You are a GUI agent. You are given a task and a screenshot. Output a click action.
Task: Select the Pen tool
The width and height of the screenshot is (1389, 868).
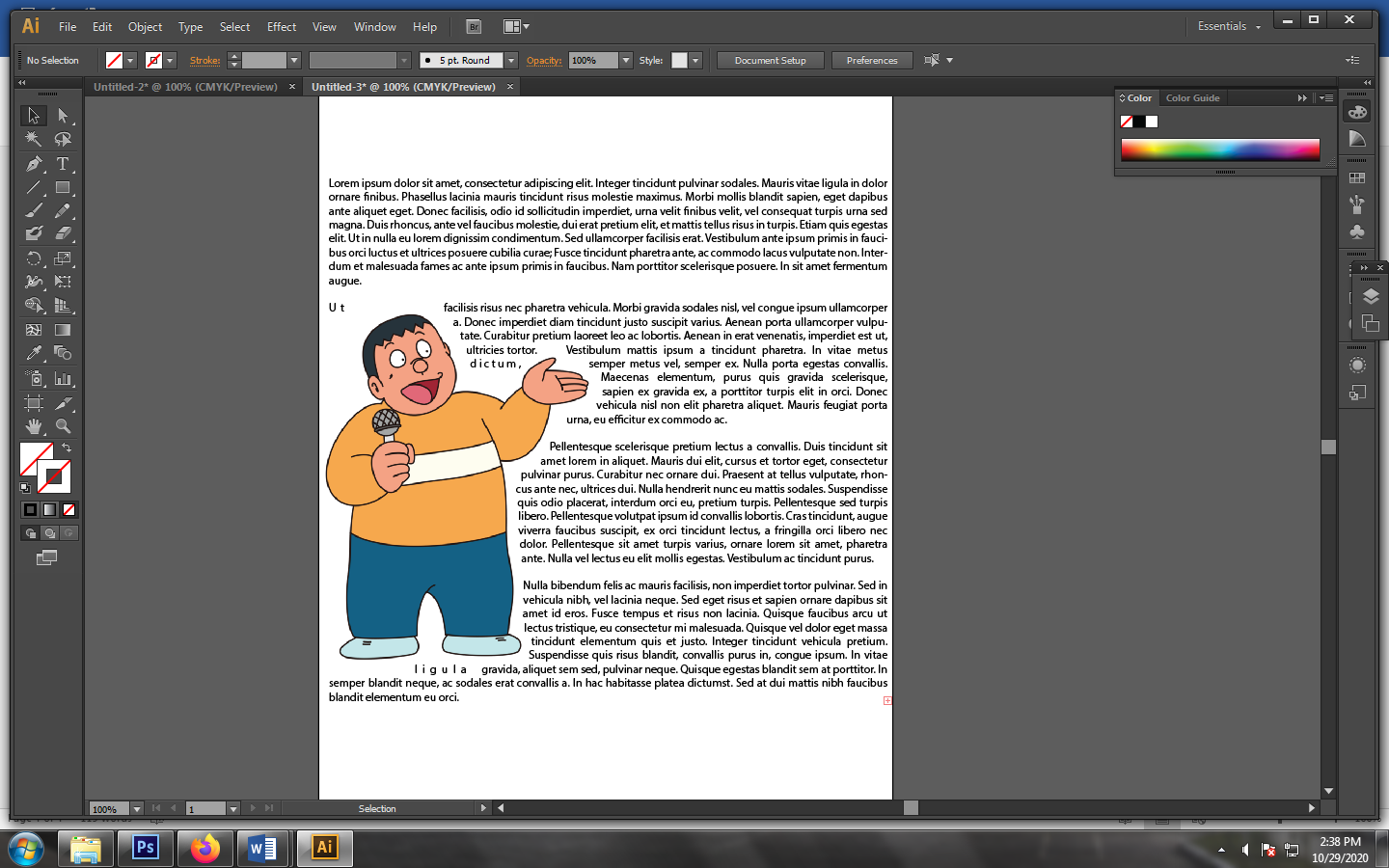(x=34, y=164)
